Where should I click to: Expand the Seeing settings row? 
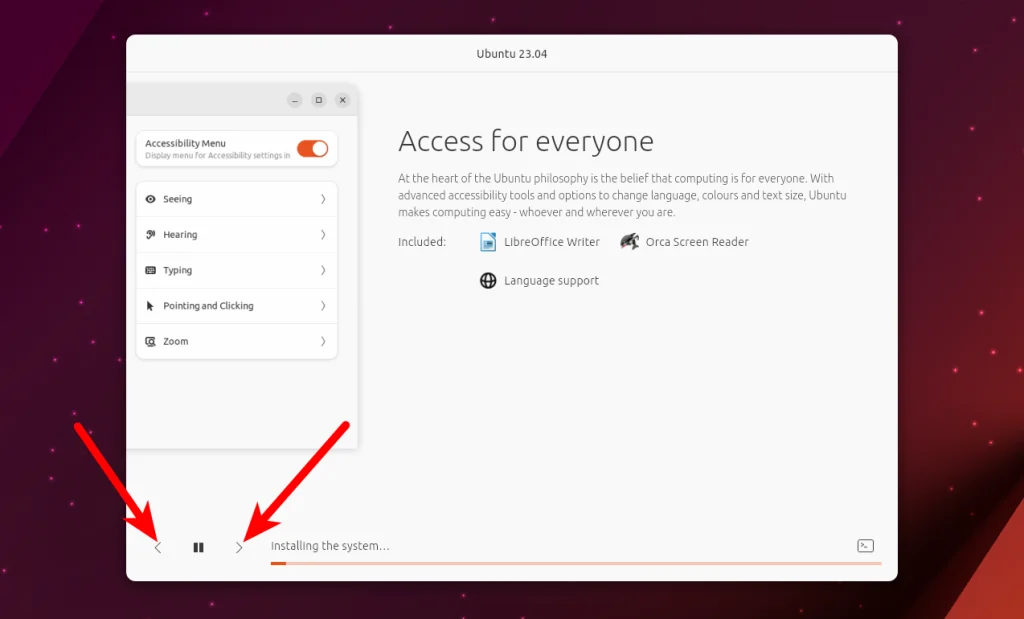tap(324, 199)
